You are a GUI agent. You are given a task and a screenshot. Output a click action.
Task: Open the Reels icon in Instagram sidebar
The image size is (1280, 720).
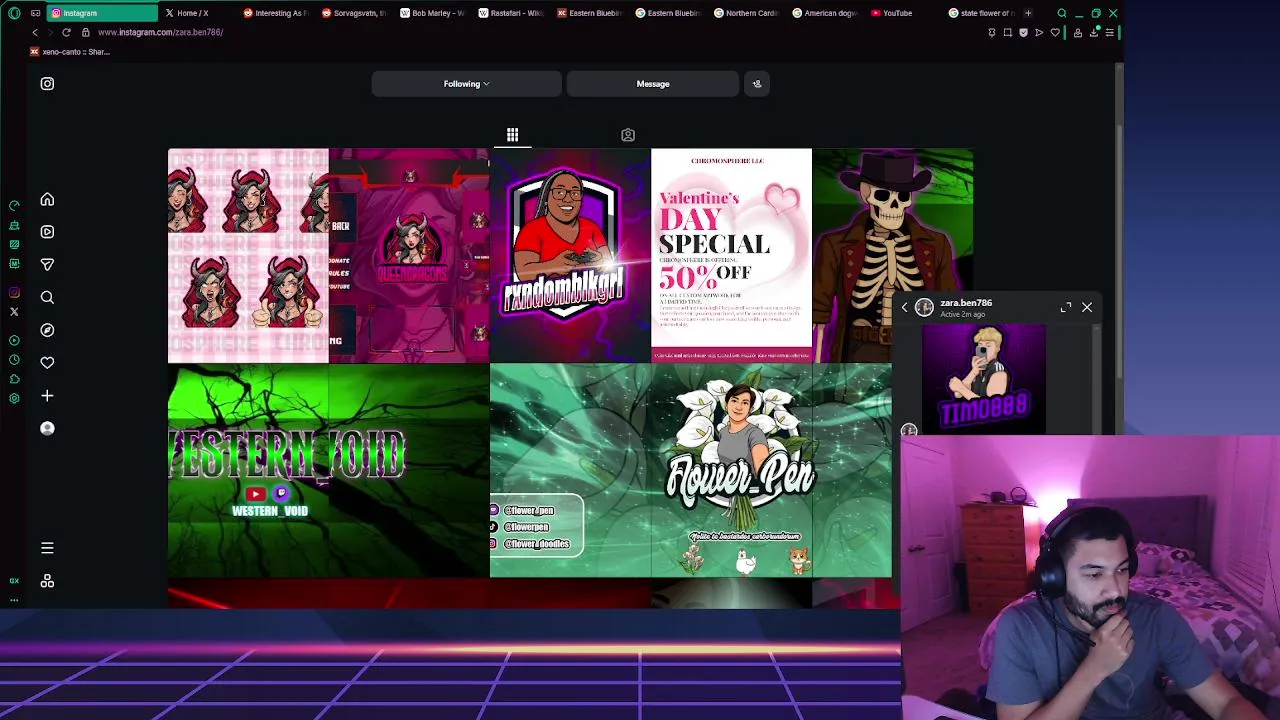pyautogui.click(x=47, y=232)
